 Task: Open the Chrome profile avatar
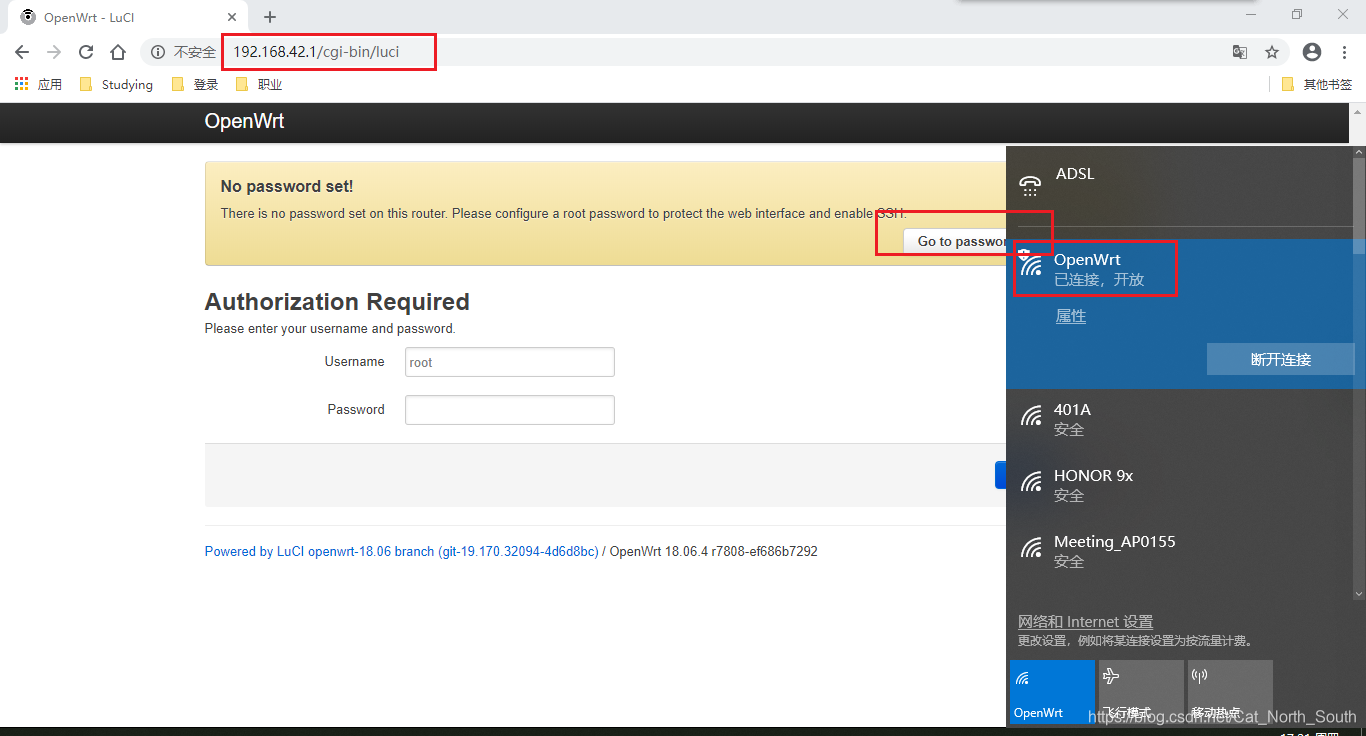tap(1312, 52)
